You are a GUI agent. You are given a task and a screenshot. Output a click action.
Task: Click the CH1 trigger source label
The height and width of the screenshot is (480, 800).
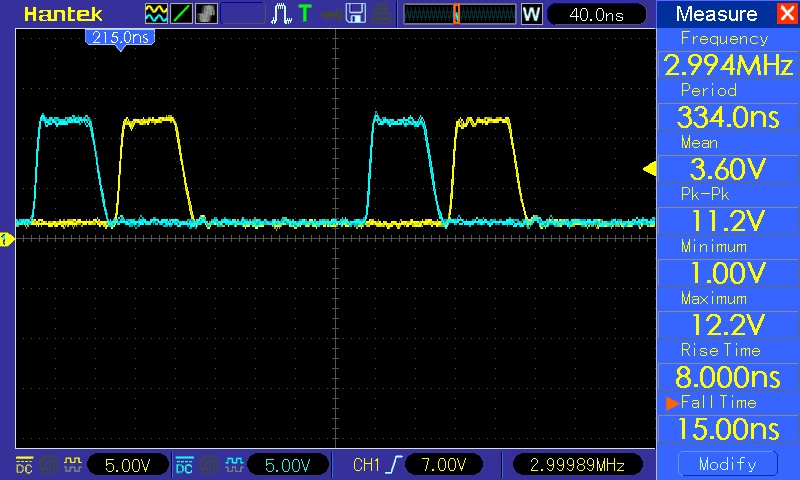tap(366, 465)
